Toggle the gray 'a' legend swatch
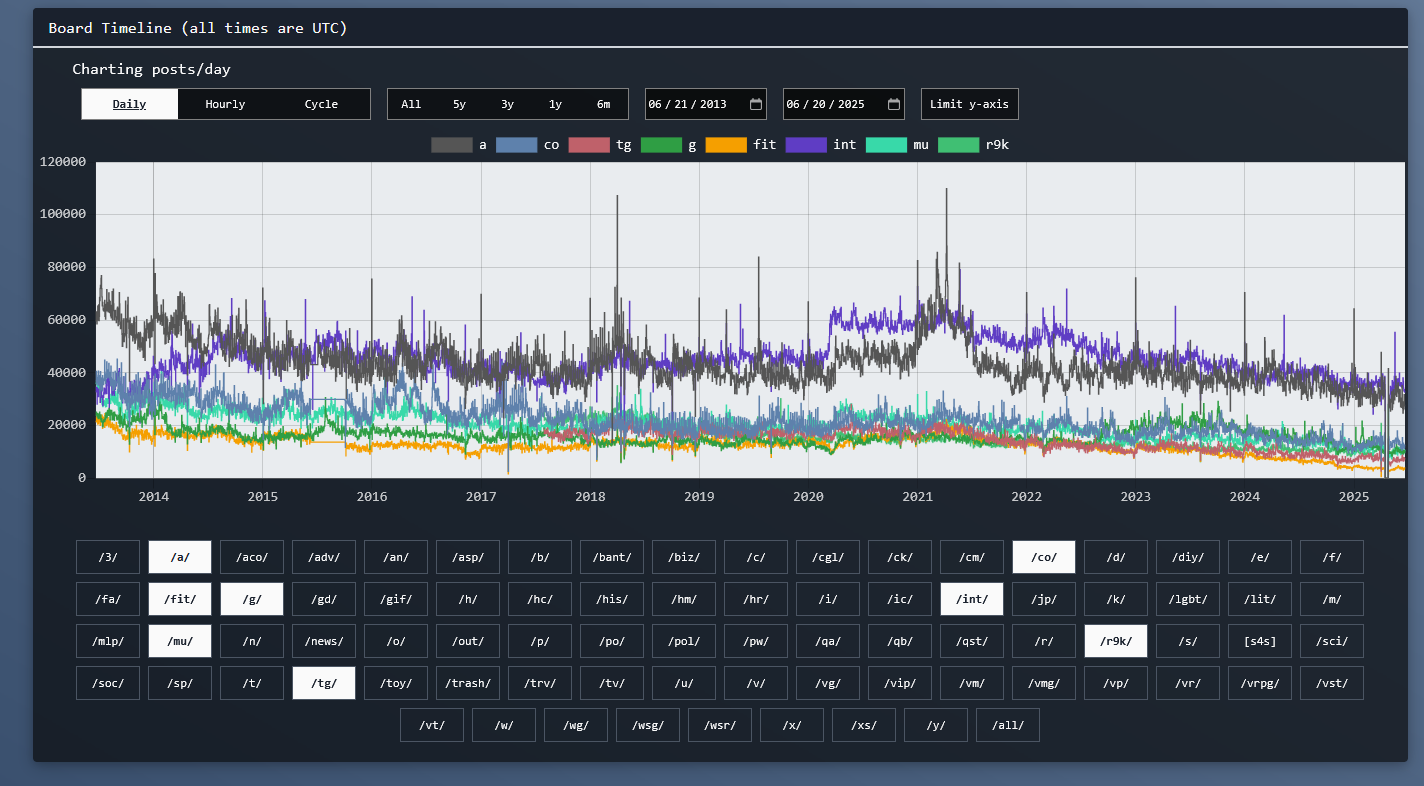1424x786 pixels. click(x=451, y=145)
